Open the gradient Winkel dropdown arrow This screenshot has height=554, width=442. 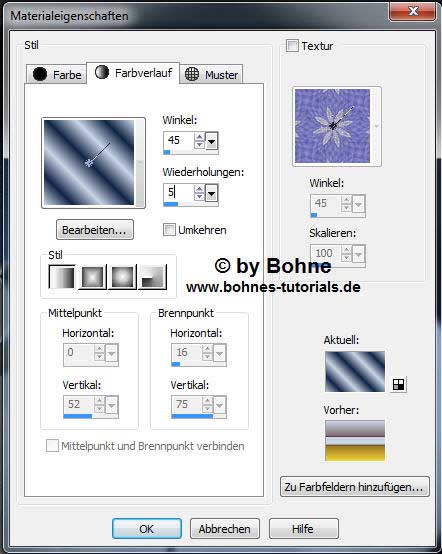pos(212,142)
